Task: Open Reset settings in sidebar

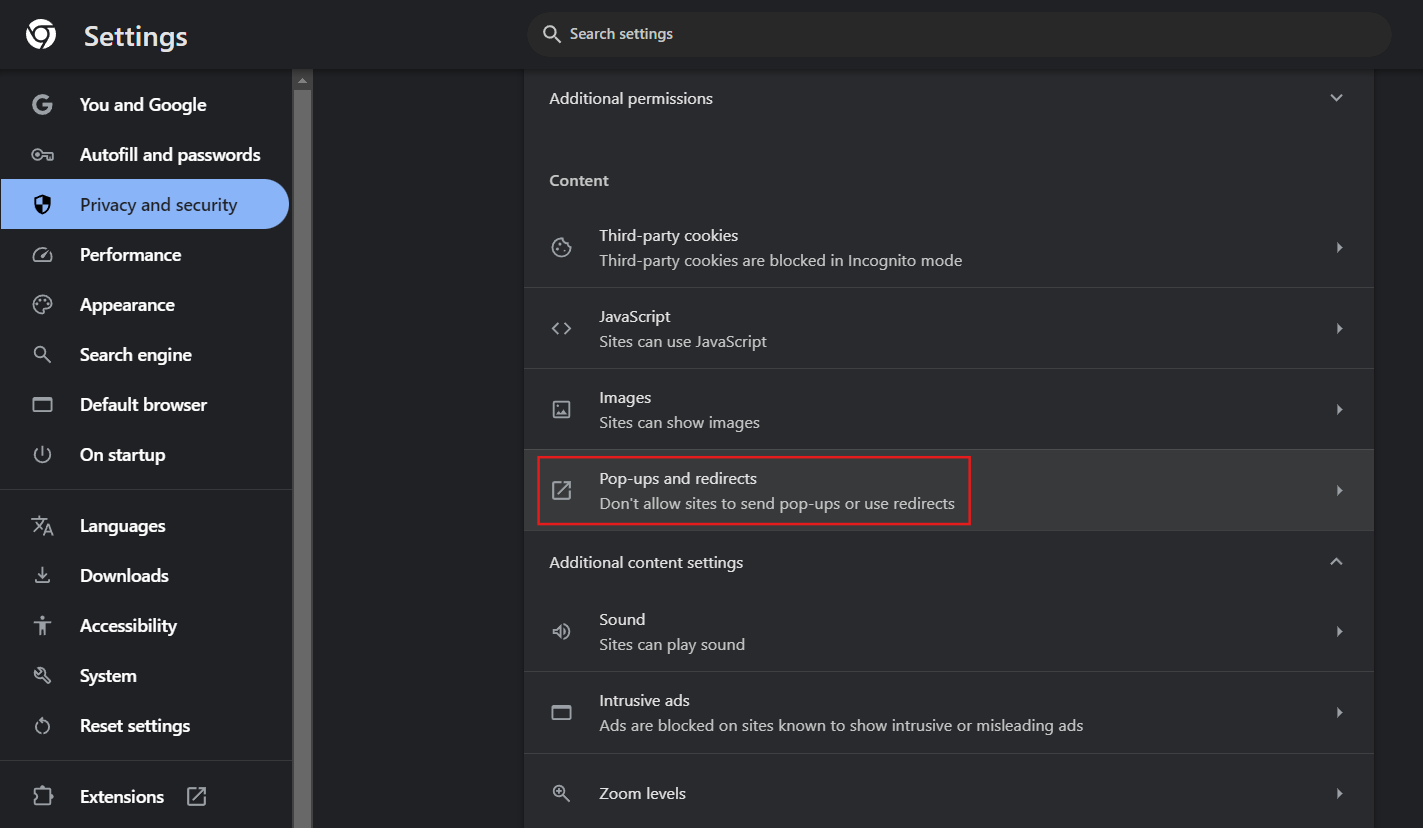Action: [x=134, y=726]
